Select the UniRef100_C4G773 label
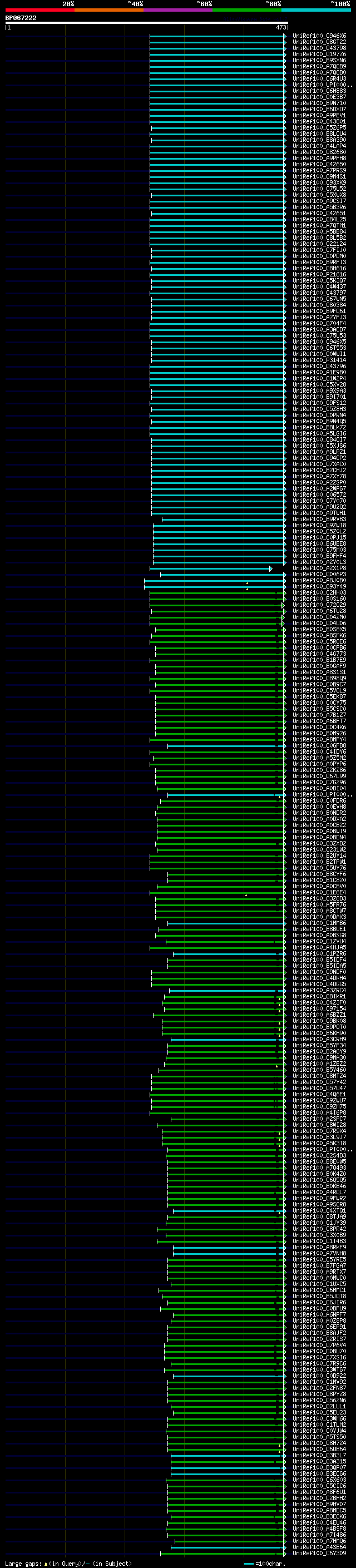Image resolution: width=356 pixels, height=1568 pixels. pos(319,654)
